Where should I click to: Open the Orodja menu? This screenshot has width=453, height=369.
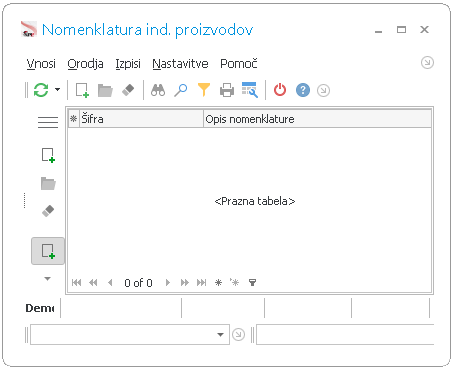tap(85, 63)
